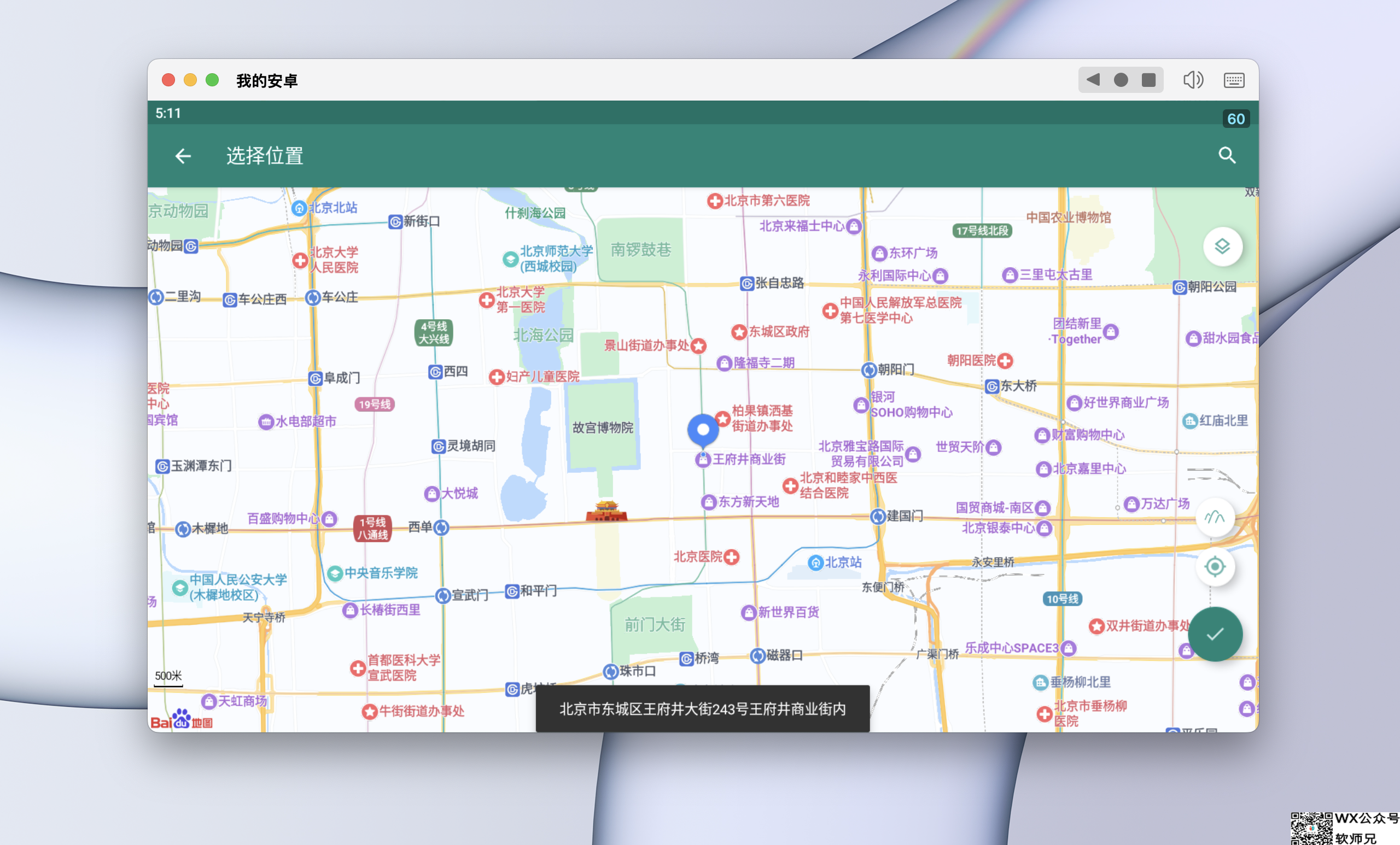Viewport: 1400px width, 845px height.
Task: Click the 5:11 status bar clock
Action: (x=168, y=113)
